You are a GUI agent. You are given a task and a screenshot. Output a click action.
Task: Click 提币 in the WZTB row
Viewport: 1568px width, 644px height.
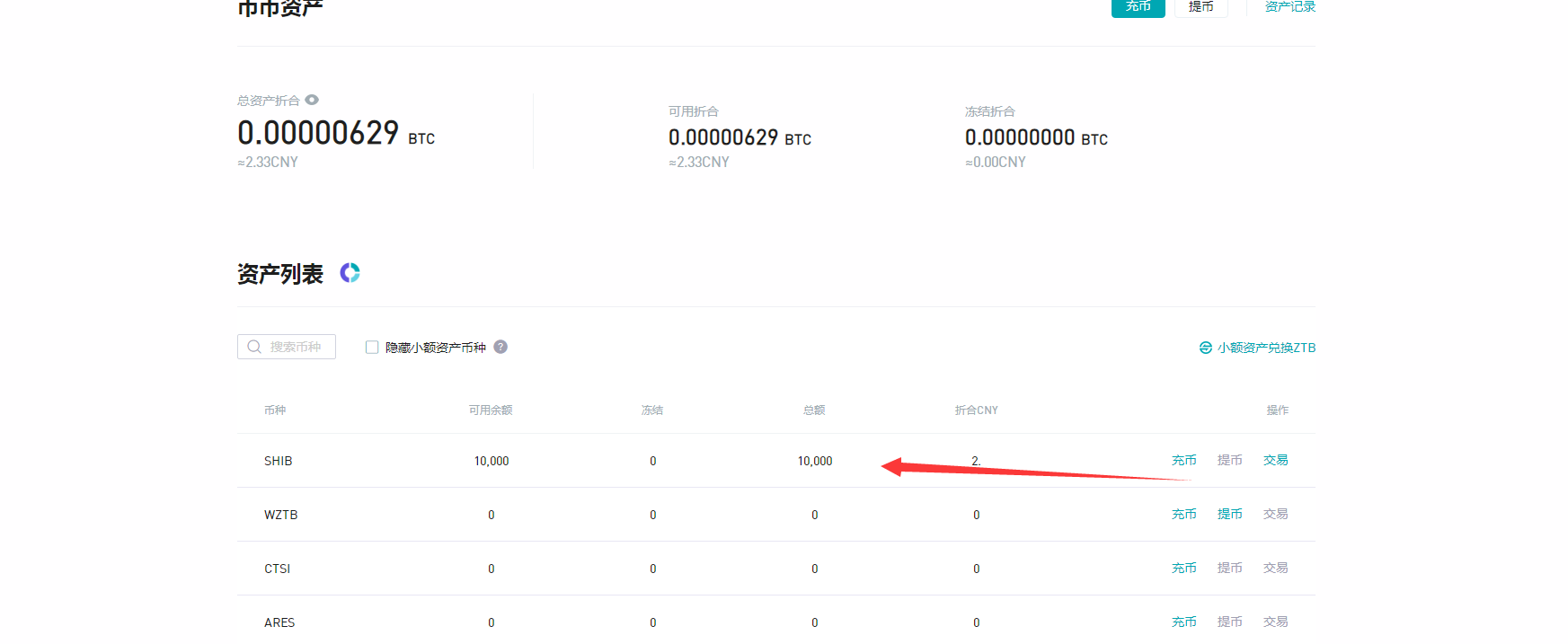[x=1229, y=514]
